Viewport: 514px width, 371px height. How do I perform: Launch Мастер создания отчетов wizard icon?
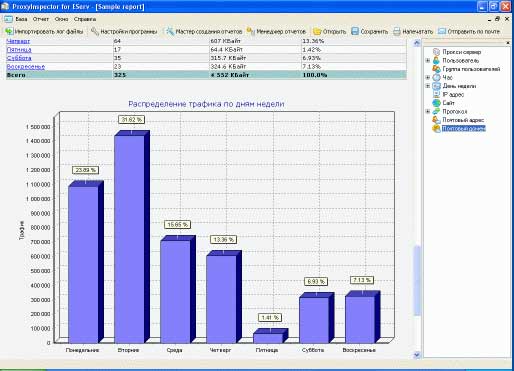pos(170,31)
